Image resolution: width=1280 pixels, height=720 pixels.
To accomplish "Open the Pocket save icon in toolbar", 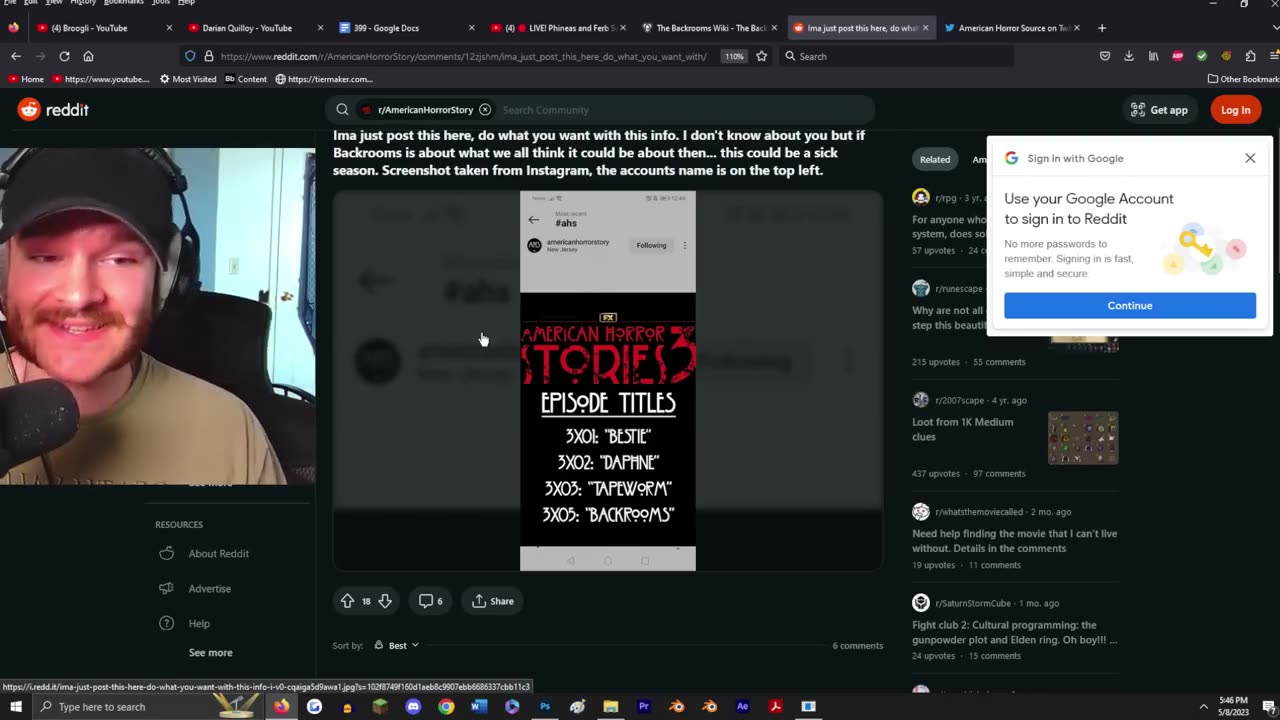I will pos(1105,56).
